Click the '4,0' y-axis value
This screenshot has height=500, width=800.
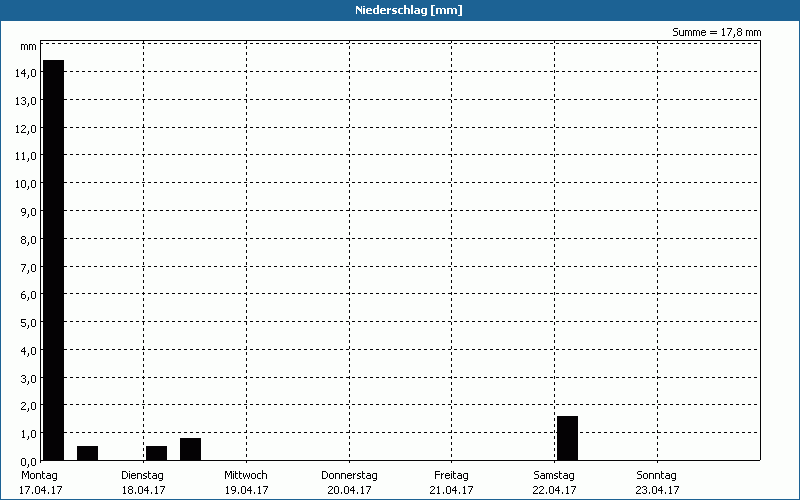click(28, 351)
